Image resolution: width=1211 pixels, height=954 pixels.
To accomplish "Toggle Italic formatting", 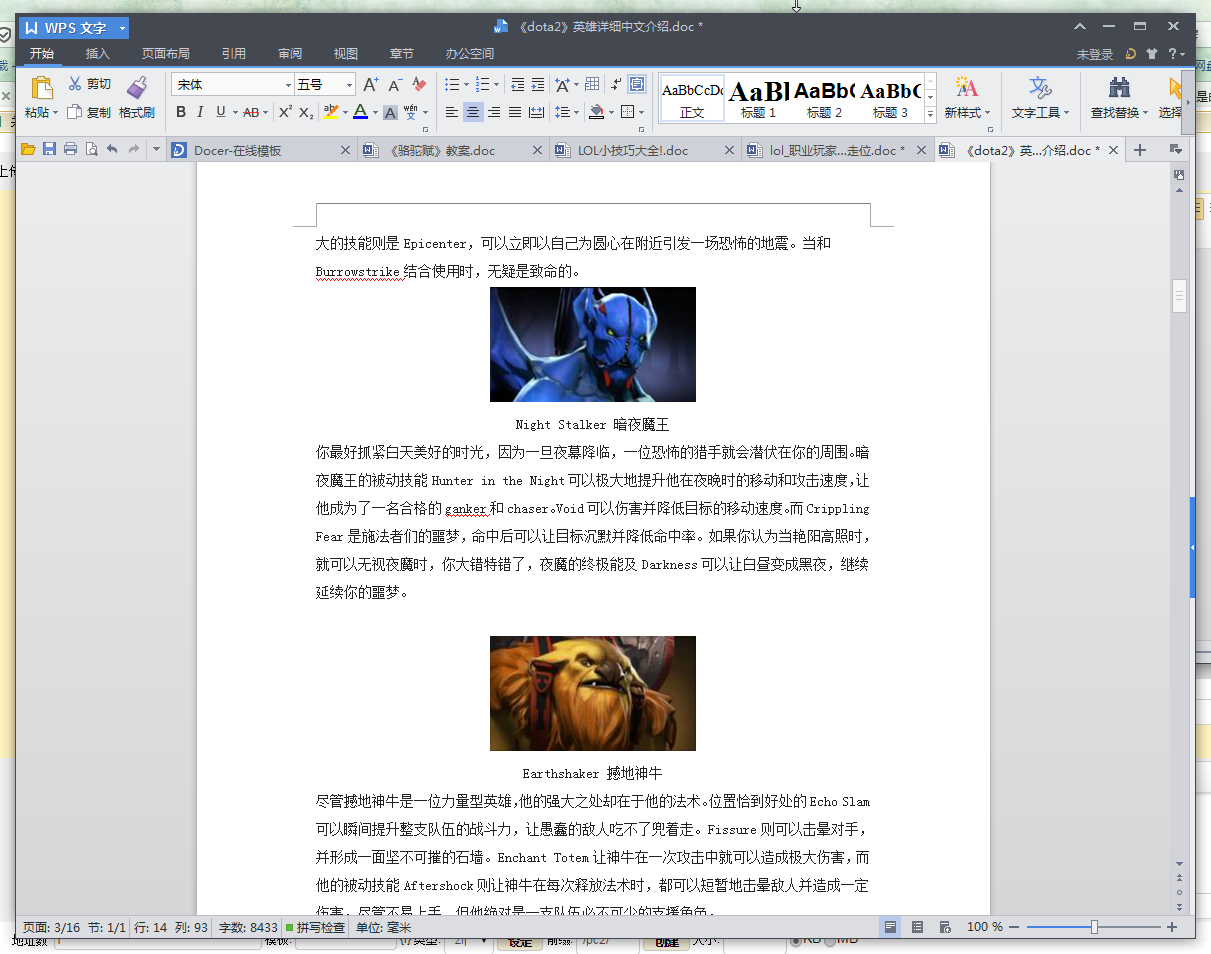I will click(x=200, y=112).
